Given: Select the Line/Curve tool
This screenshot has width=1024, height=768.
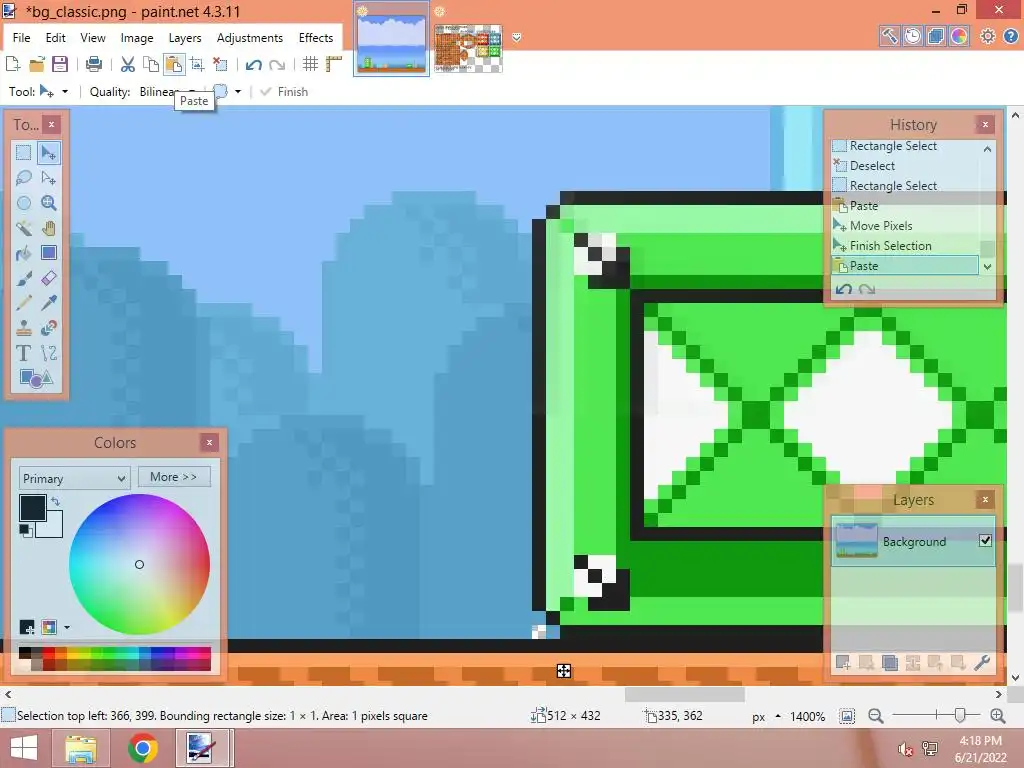Looking at the screenshot, I should (x=48, y=353).
